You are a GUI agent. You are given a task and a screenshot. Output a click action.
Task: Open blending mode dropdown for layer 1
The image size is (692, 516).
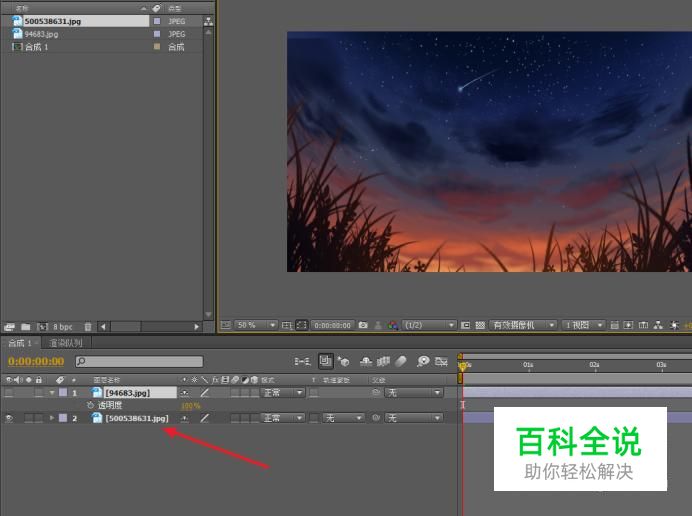[282, 392]
